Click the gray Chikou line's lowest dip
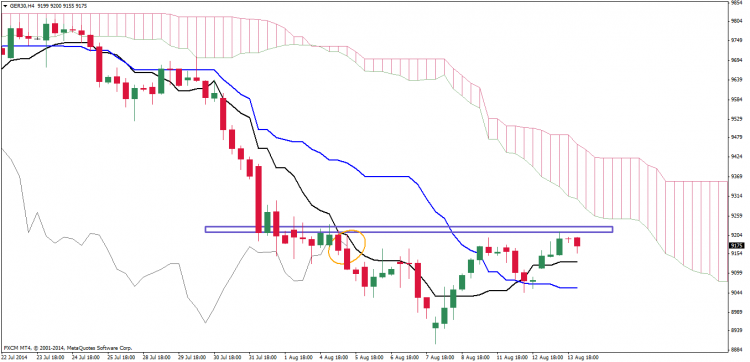 coord(206,322)
